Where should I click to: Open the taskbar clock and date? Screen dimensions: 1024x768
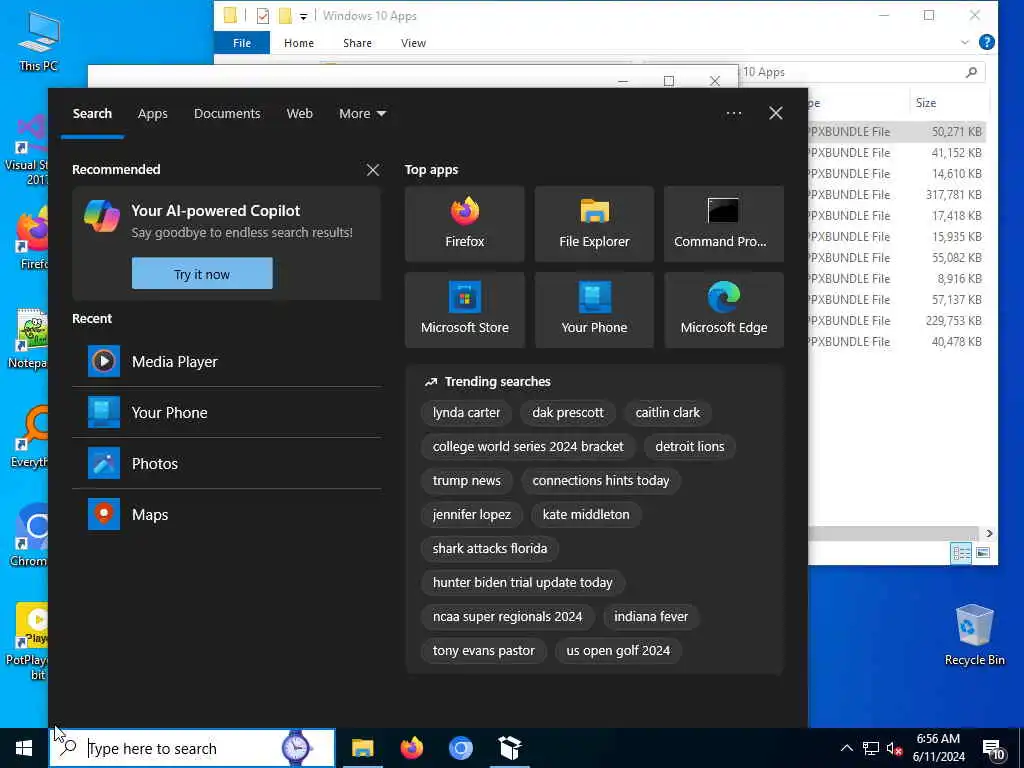point(938,748)
